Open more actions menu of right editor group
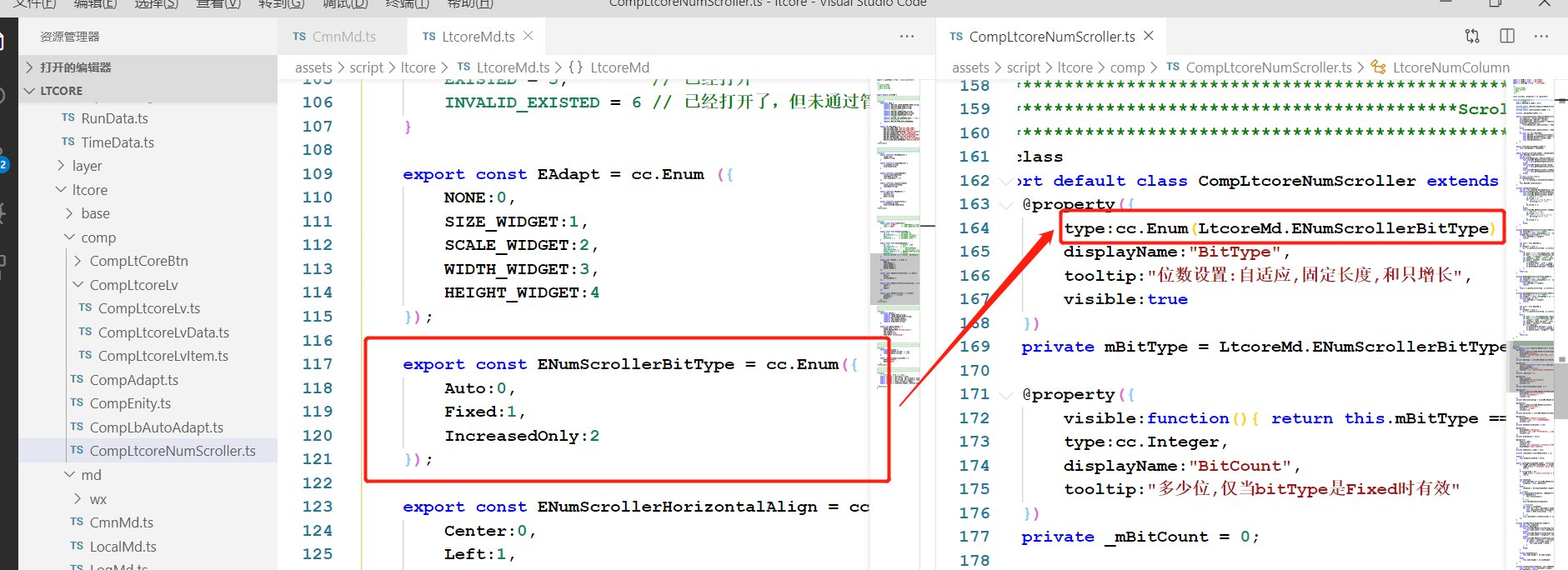 point(1541,36)
